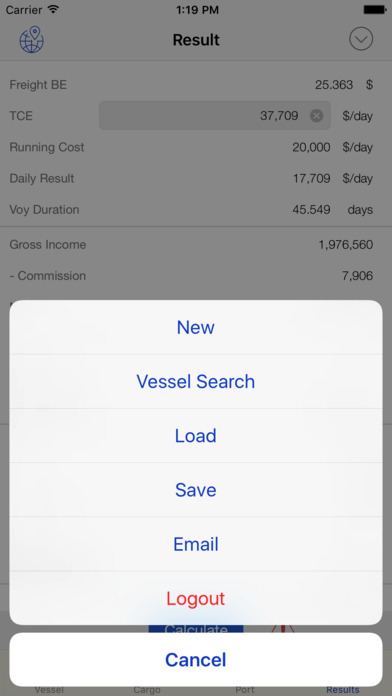The height and width of the screenshot is (696, 392).
Task: Choose Load from the action sheet
Action: click(x=196, y=435)
